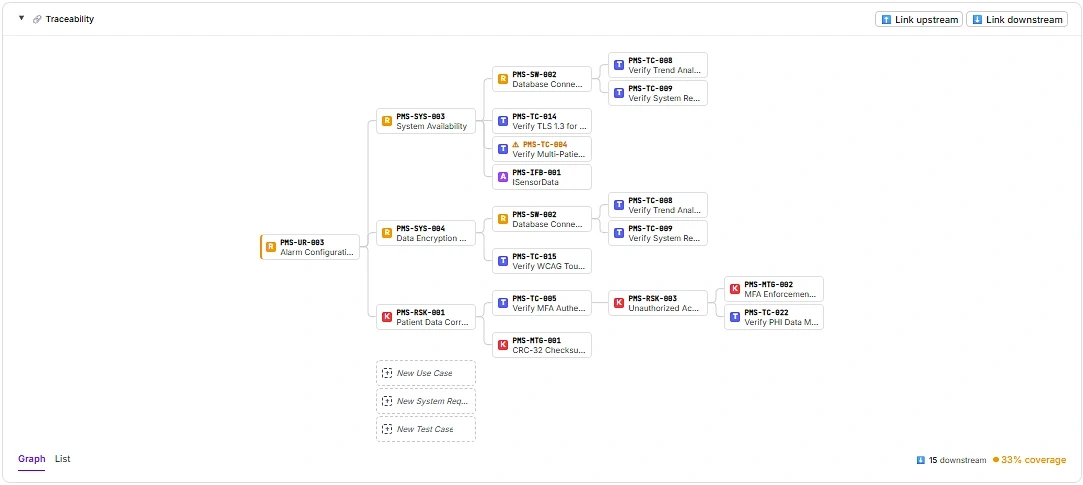
Task: Select the Graph tab
Action: (32, 459)
